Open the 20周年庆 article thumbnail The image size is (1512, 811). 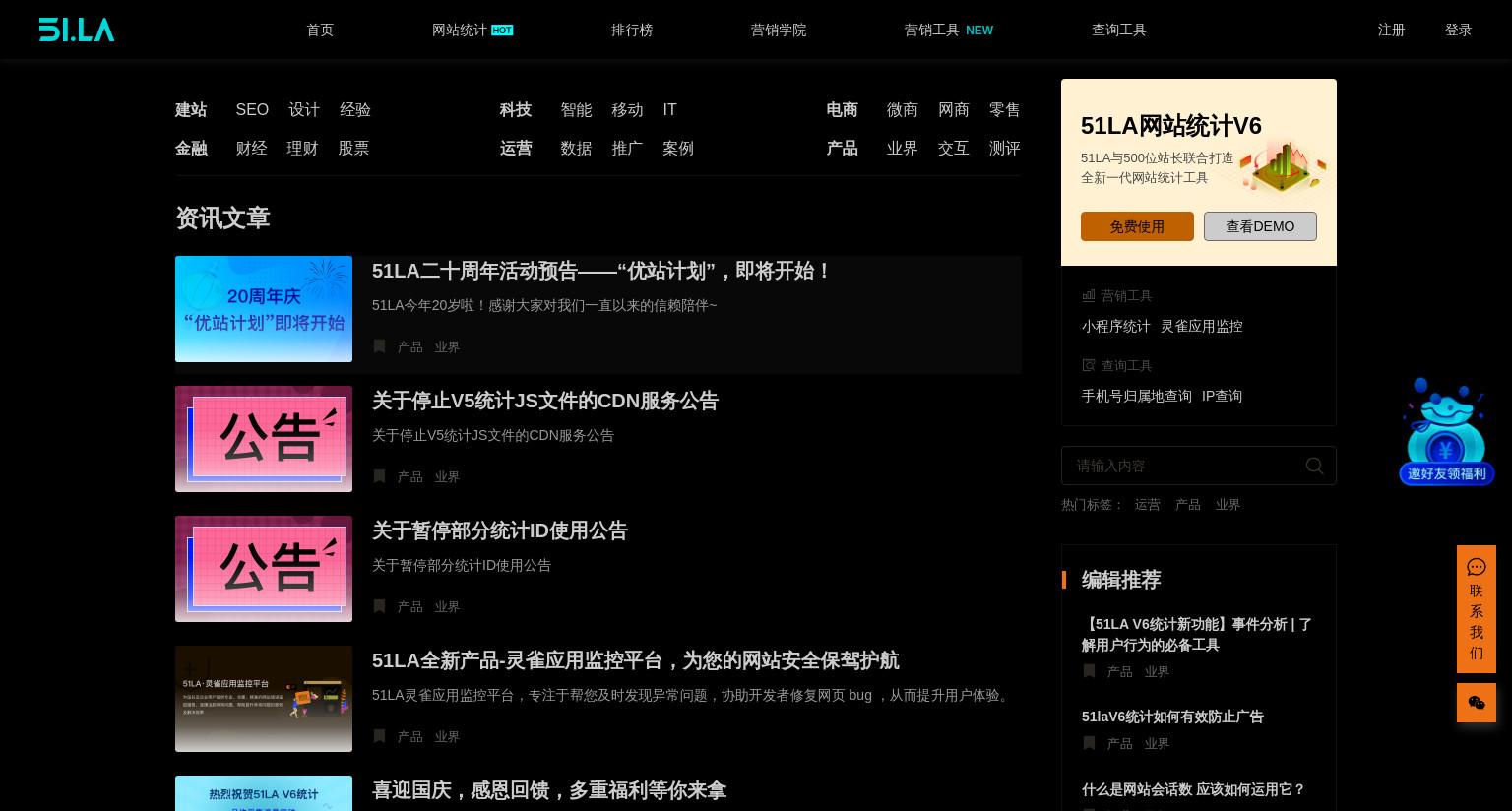coord(264,309)
